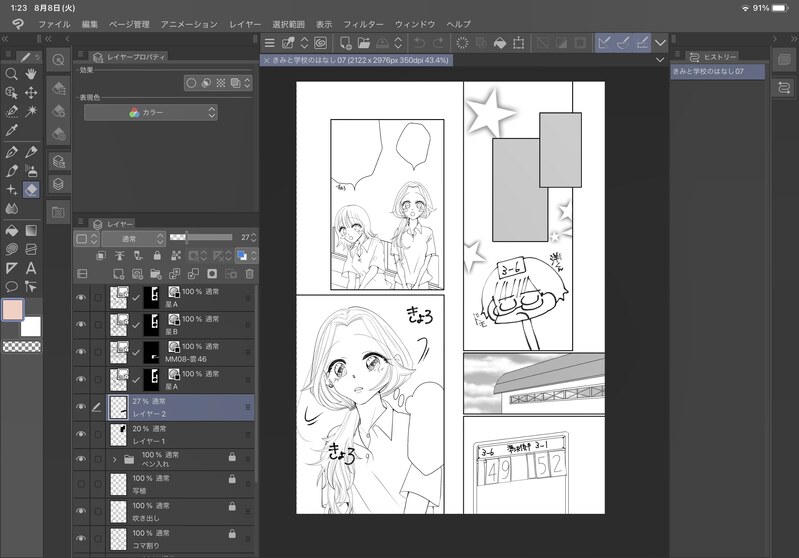Image resolution: width=799 pixels, height=558 pixels.
Task: Select the Eyedropper tool
Action: point(11,130)
